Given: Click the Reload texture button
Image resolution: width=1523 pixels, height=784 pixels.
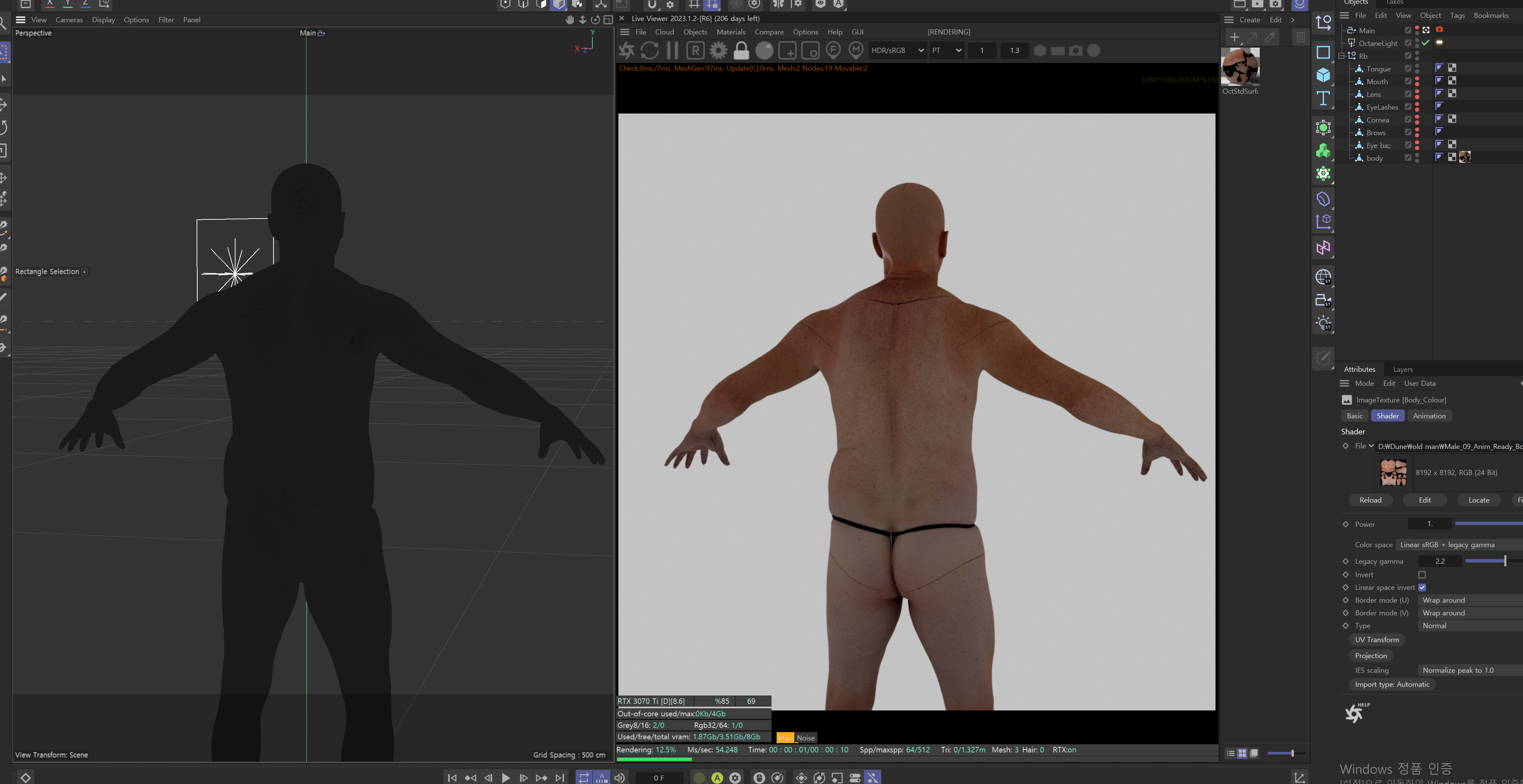Looking at the screenshot, I should 1370,500.
